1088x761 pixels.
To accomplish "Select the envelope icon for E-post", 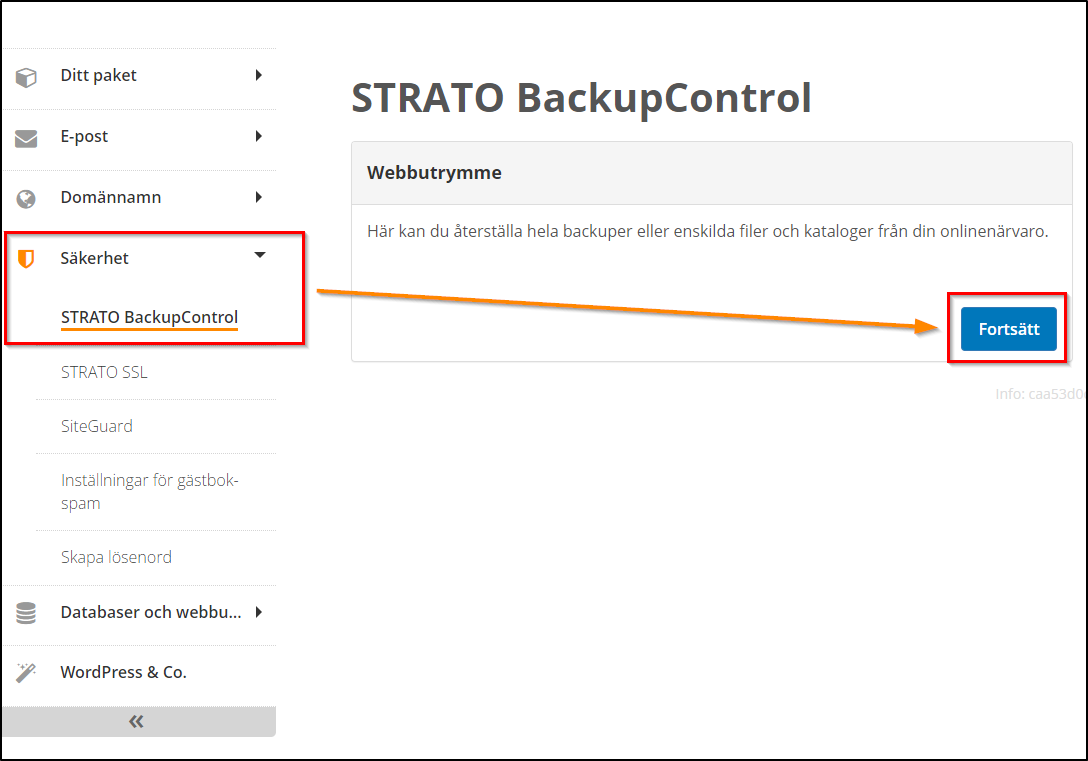I will tap(24, 135).
